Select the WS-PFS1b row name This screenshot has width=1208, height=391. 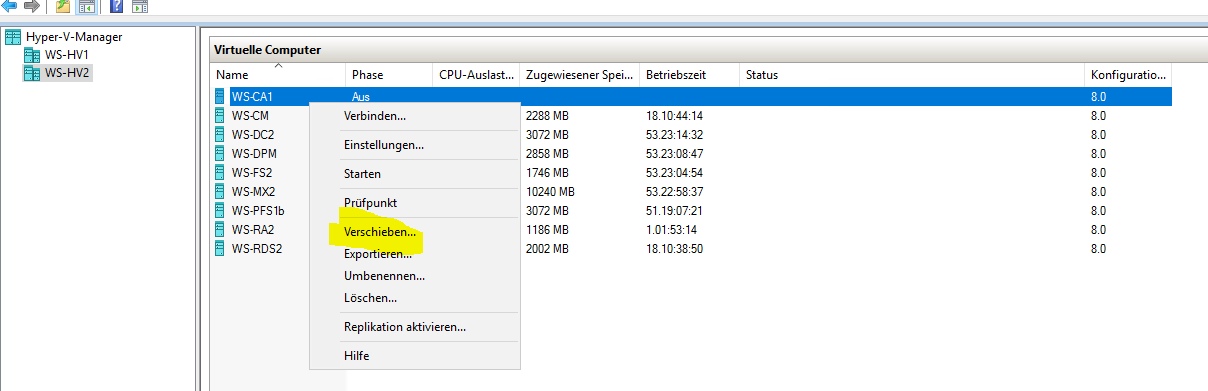pos(258,211)
